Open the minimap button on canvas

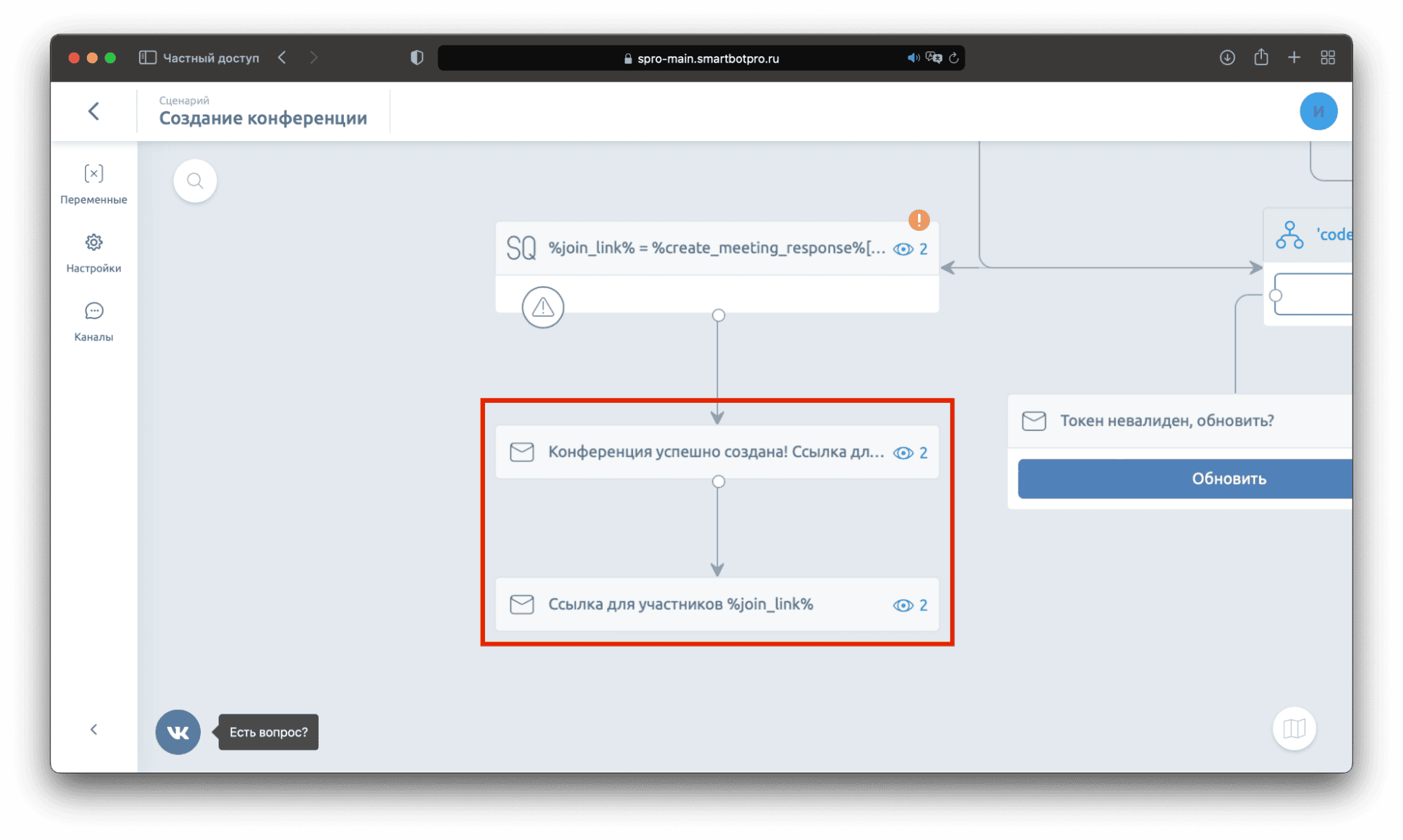coord(1294,728)
